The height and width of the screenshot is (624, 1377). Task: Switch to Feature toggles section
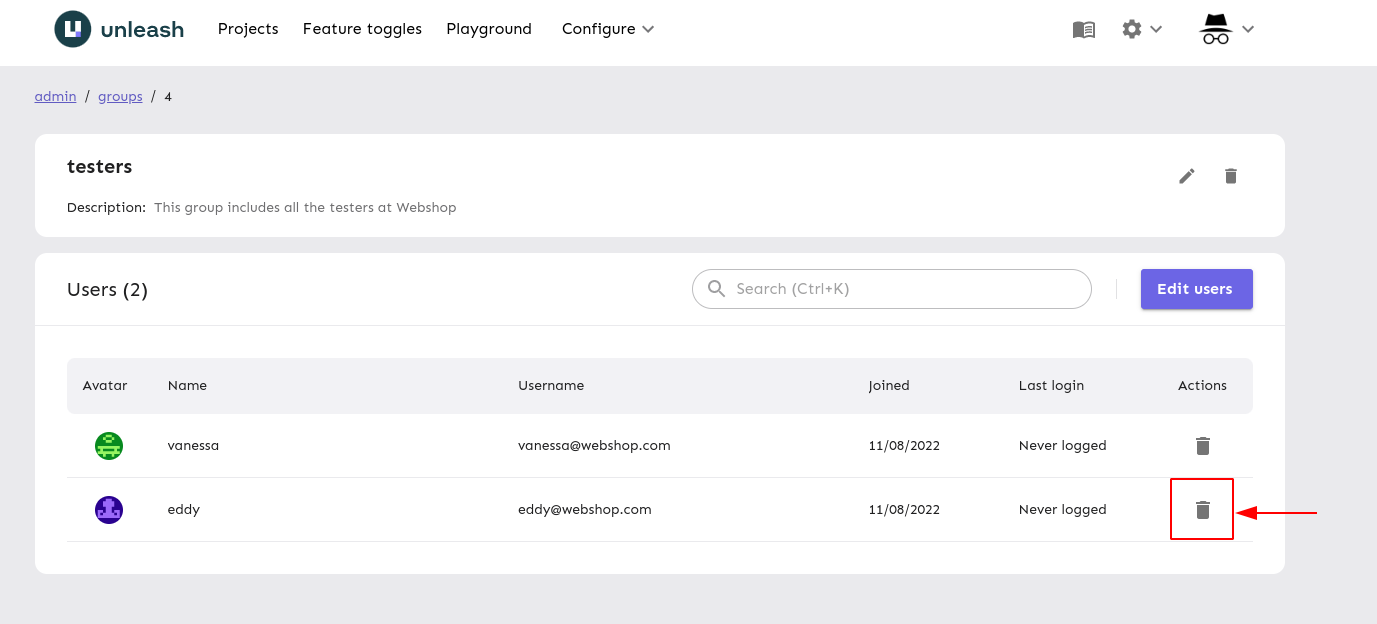pyautogui.click(x=362, y=29)
